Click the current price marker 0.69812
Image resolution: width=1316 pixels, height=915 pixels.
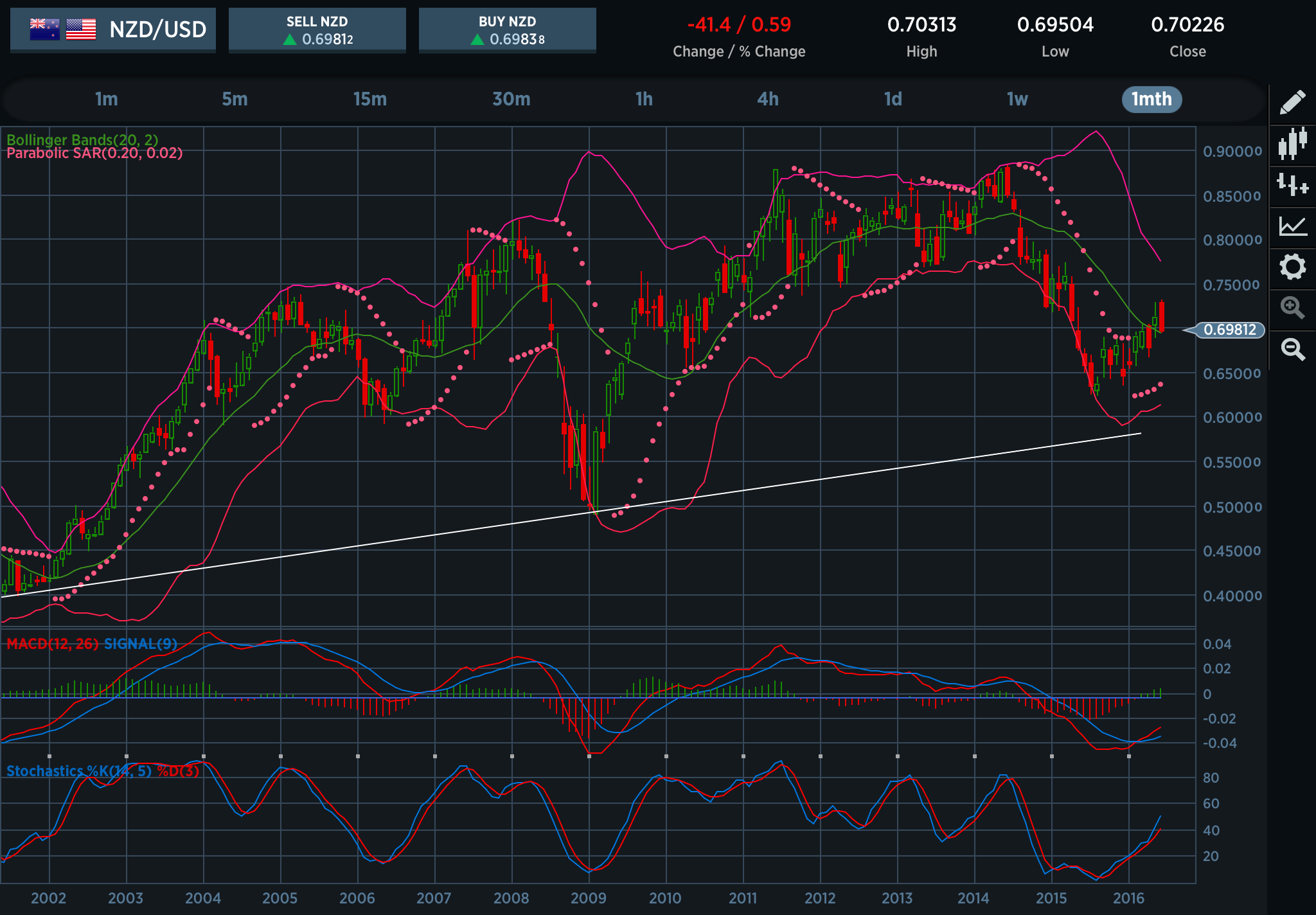coord(1224,330)
